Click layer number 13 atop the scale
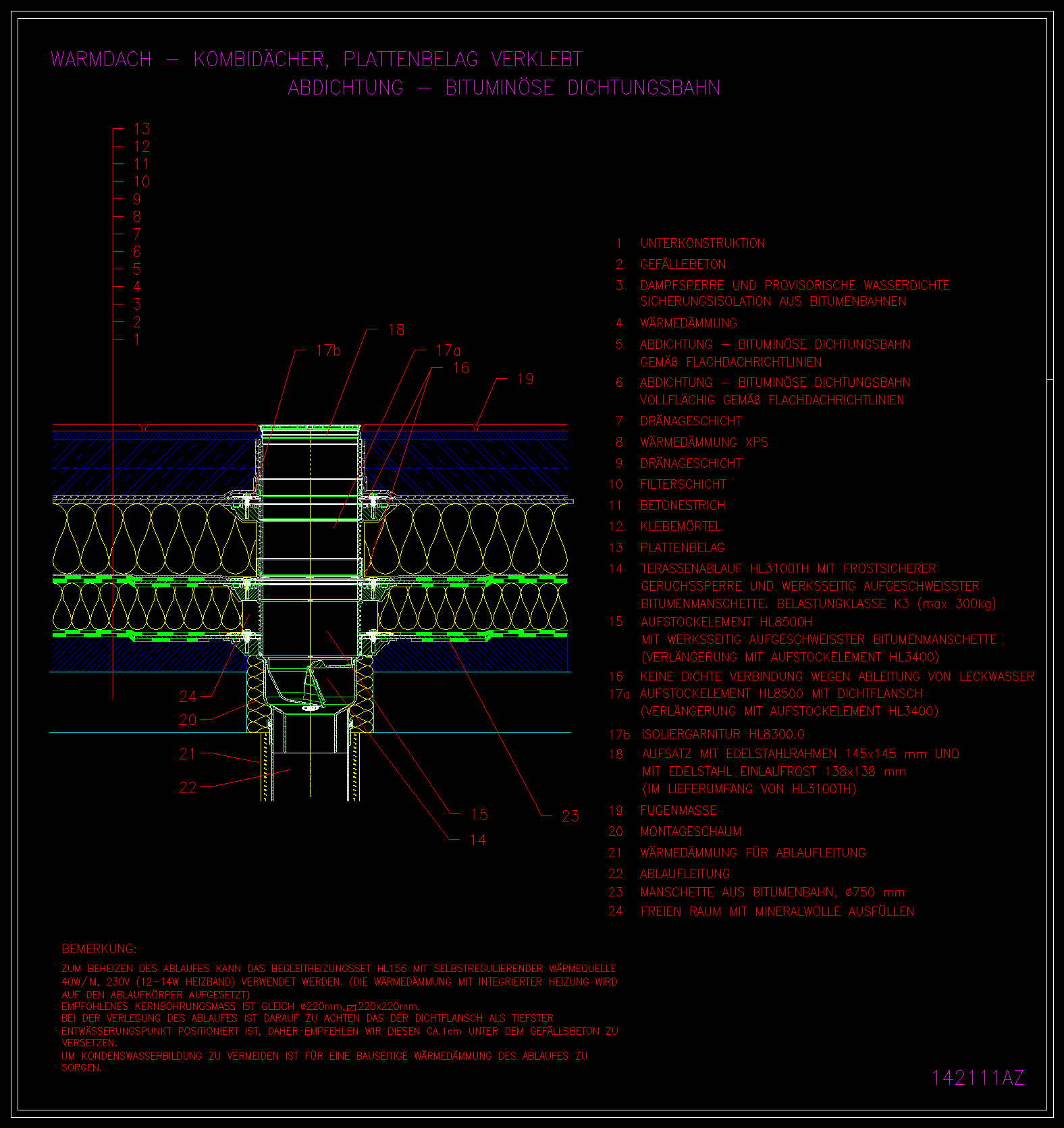Viewport: 1064px width, 1128px height. click(x=142, y=128)
